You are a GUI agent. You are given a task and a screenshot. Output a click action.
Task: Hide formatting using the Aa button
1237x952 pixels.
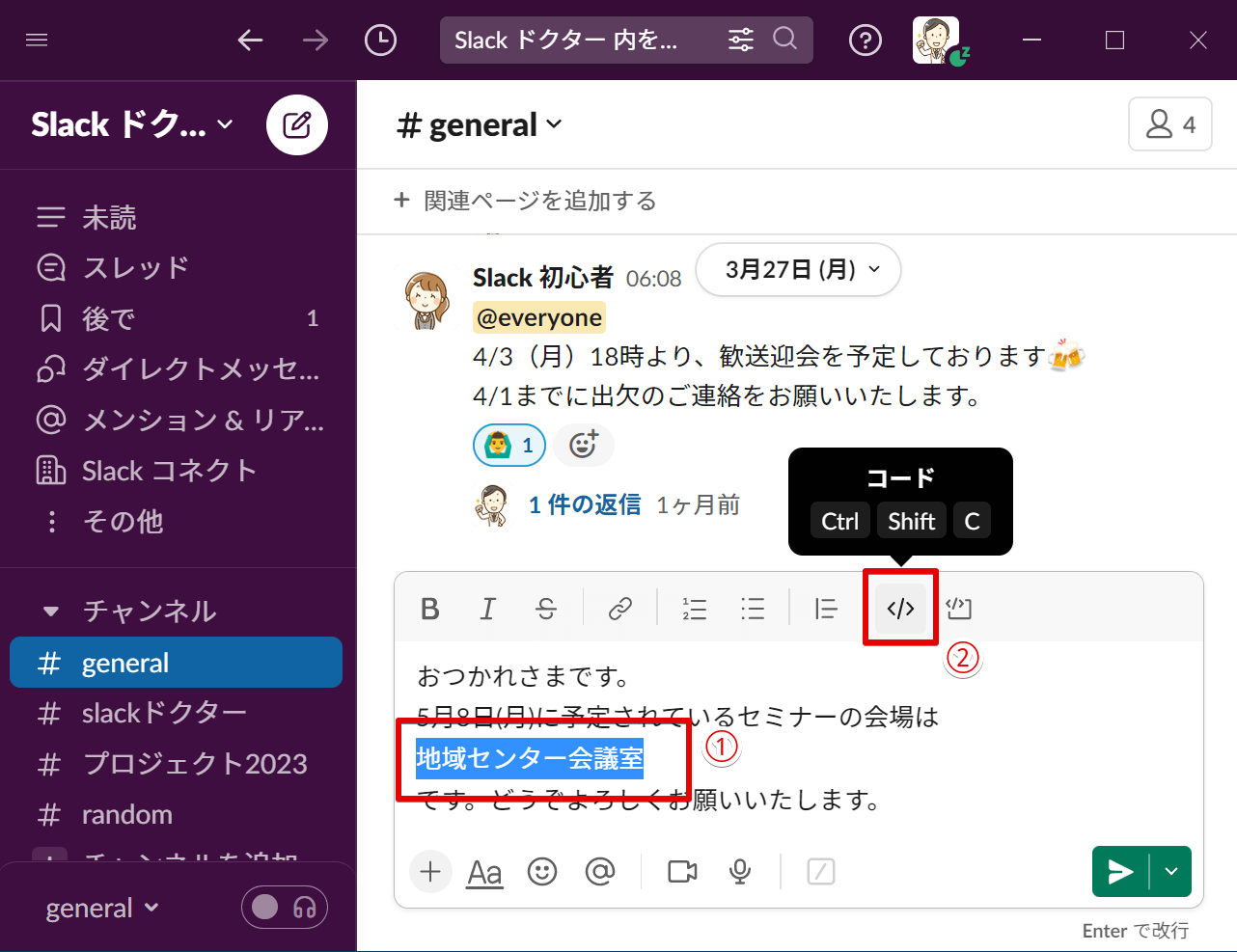point(483,871)
